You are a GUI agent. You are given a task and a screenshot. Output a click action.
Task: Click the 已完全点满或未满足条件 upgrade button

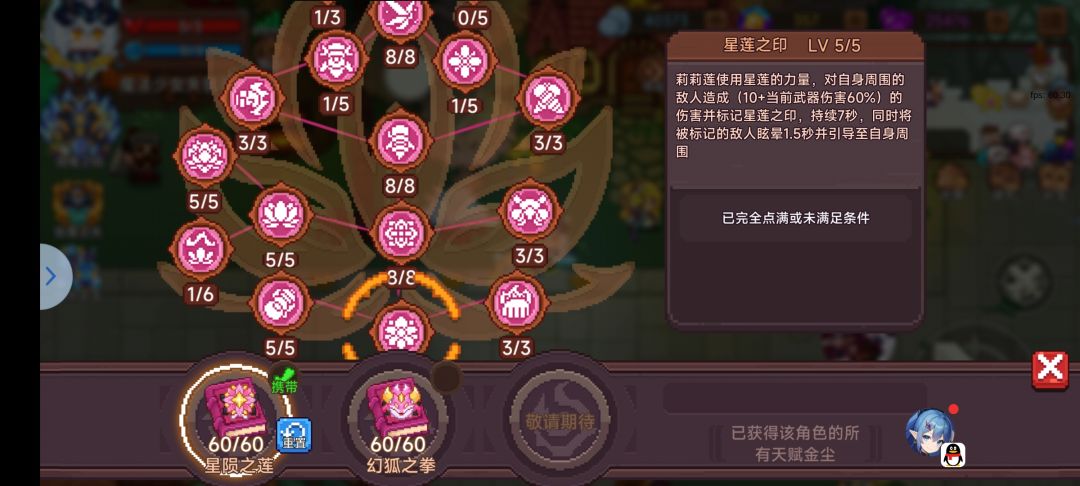pyautogui.click(x=796, y=218)
